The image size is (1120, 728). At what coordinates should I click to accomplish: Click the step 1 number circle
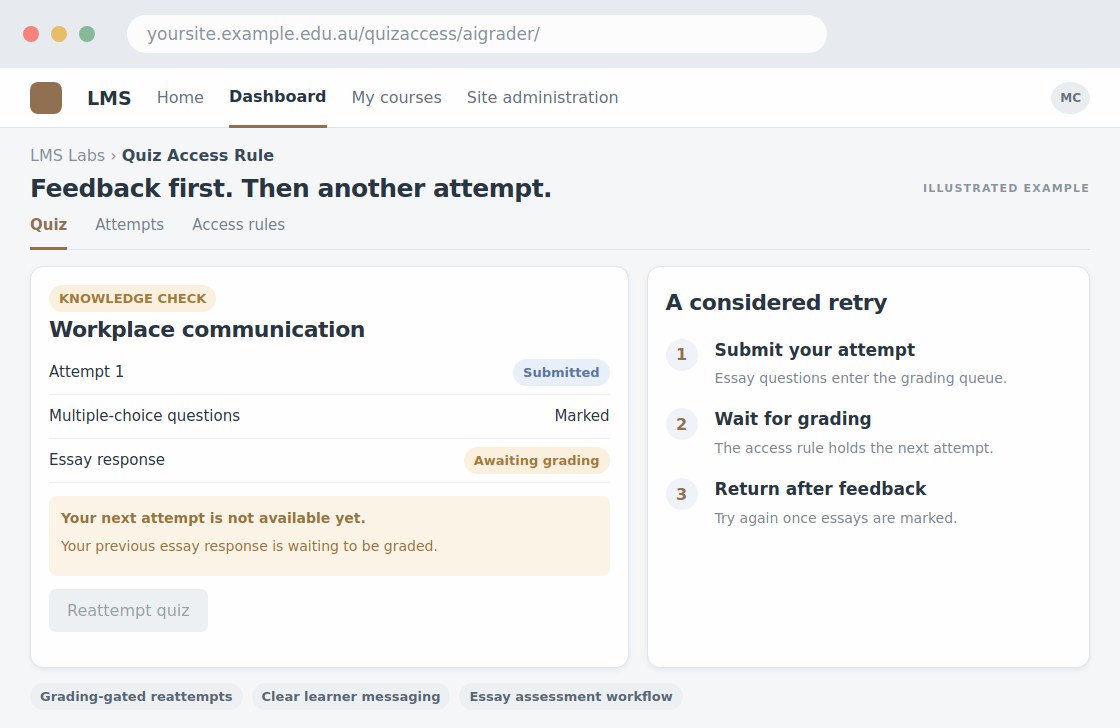(681, 354)
